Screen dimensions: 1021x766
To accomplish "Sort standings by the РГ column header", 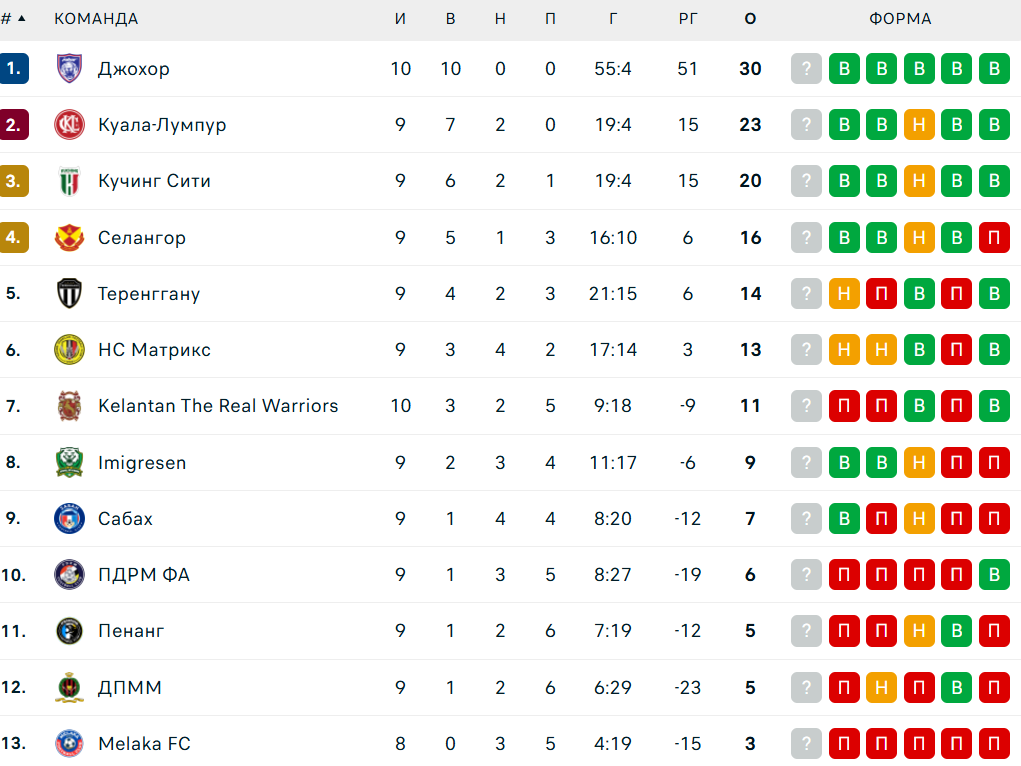I will coord(687,19).
